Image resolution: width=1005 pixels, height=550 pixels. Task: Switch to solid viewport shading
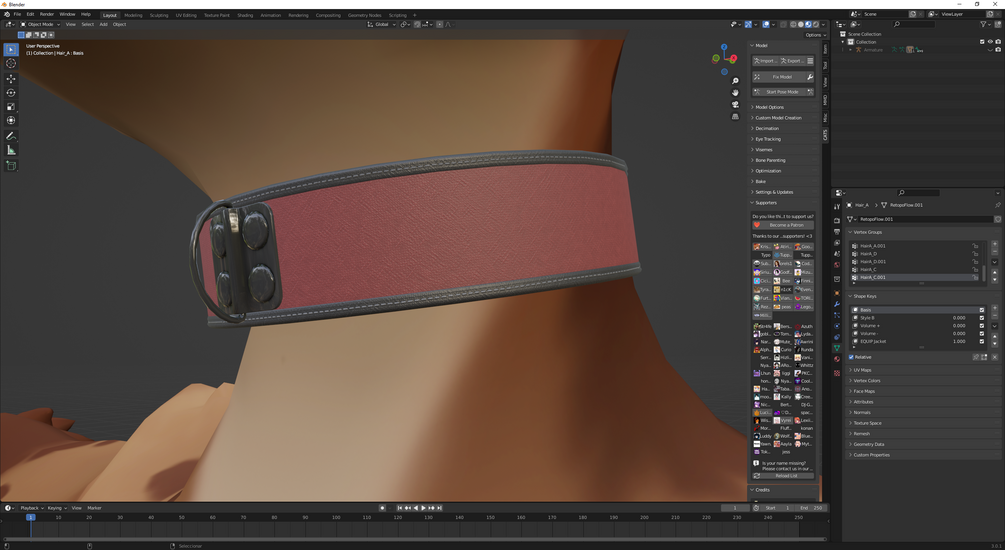point(801,24)
